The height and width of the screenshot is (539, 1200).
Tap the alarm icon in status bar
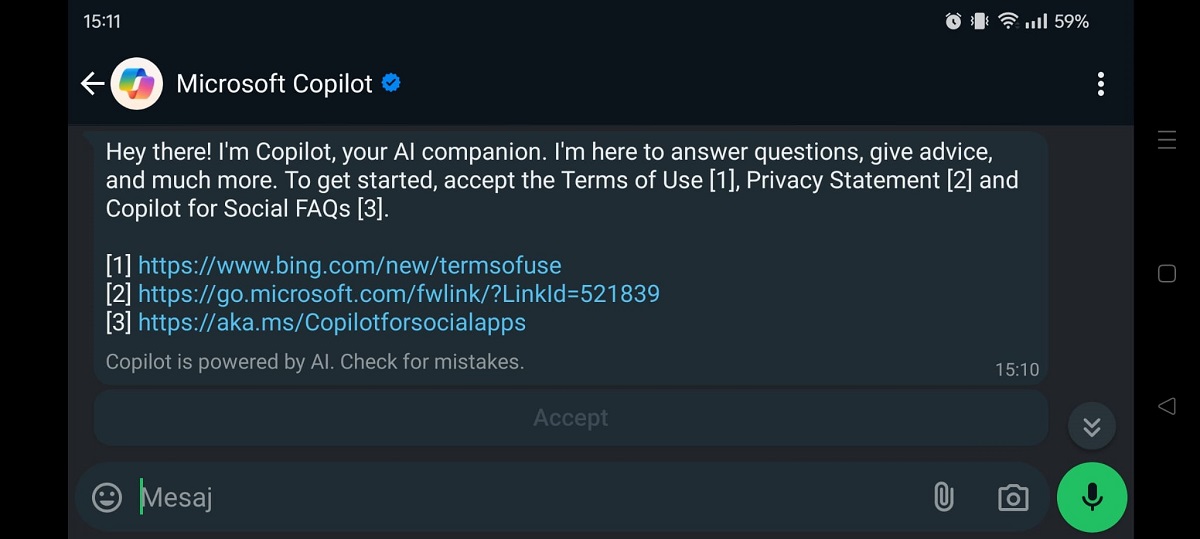point(953,21)
